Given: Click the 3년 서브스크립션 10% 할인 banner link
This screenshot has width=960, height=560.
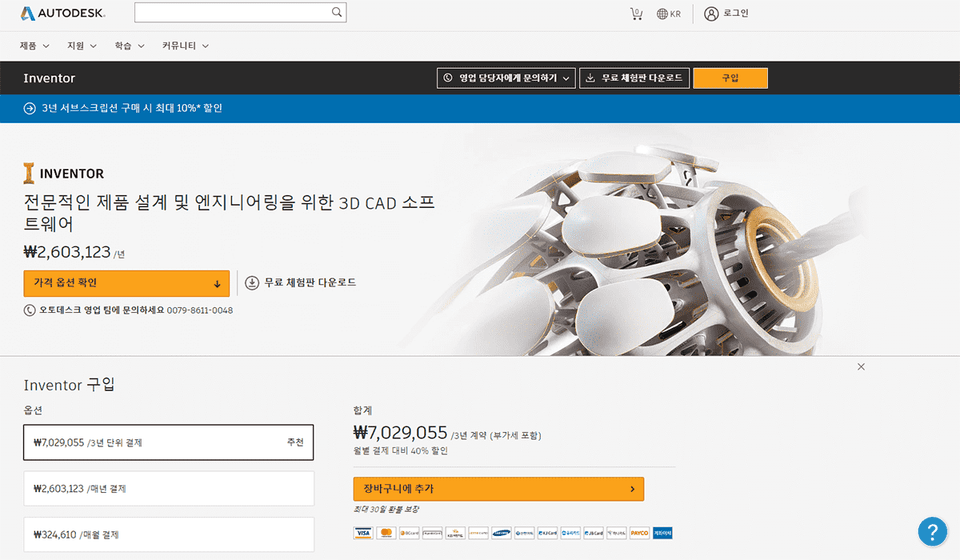Looking at the screenshot, I should coord(132,108).
